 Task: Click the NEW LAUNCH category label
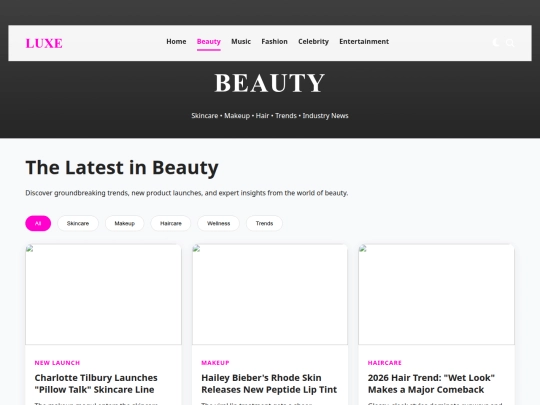pyautogui.click(x=57, y=363)
